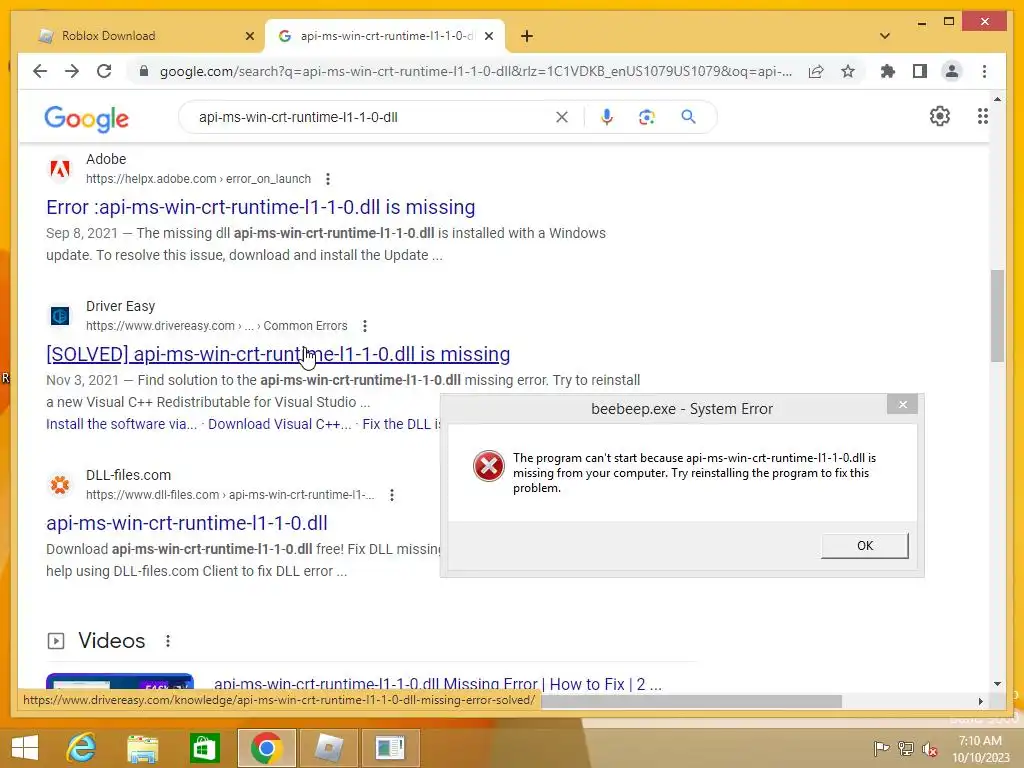This screenshot has height=768, width=1024.
Task: Open the last taskbar app next to Roblox
Action: tap(391, 748)
